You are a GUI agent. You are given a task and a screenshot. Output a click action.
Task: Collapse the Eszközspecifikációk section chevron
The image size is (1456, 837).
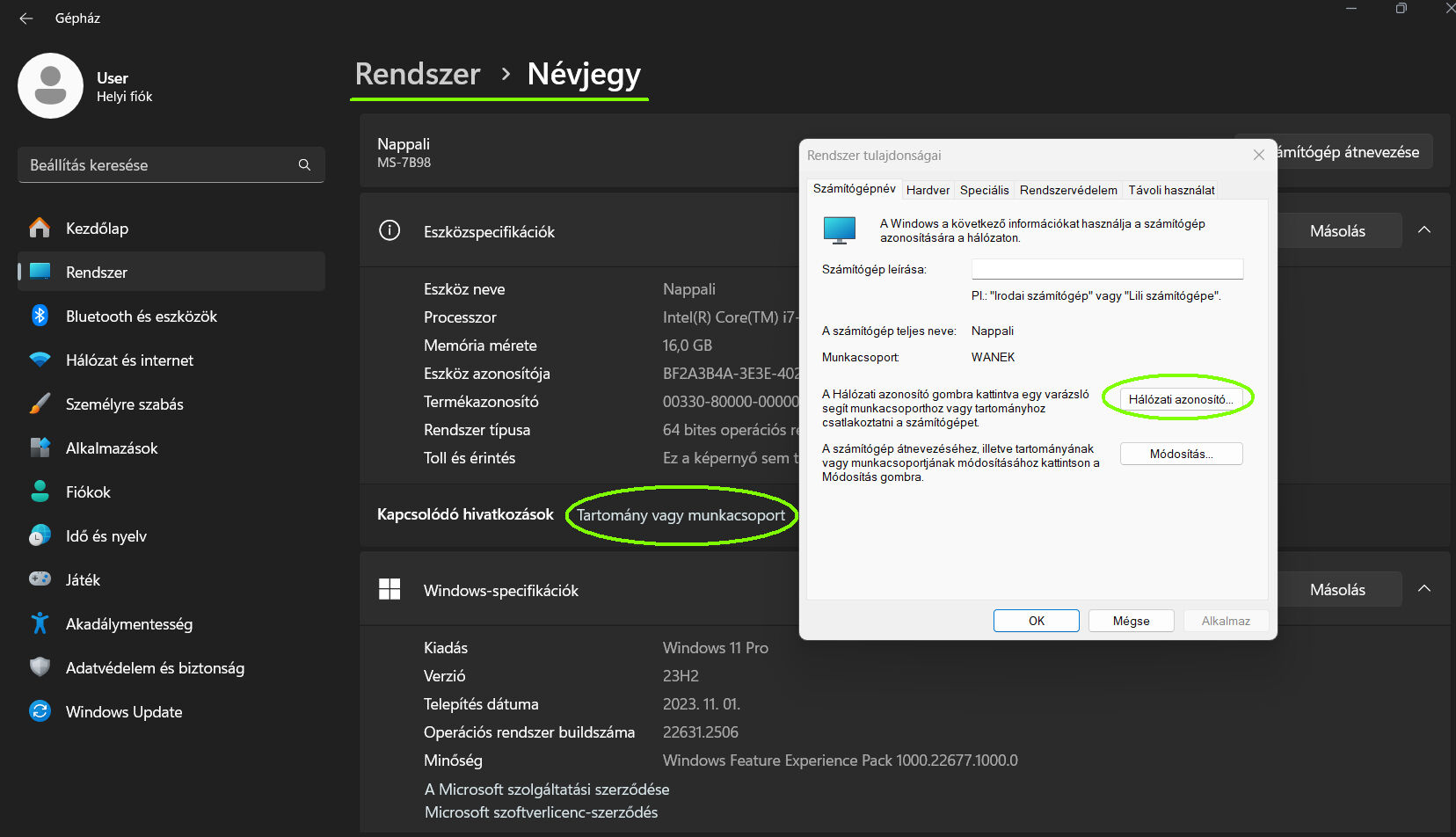pyautogui.click(x=1424, y=230)
